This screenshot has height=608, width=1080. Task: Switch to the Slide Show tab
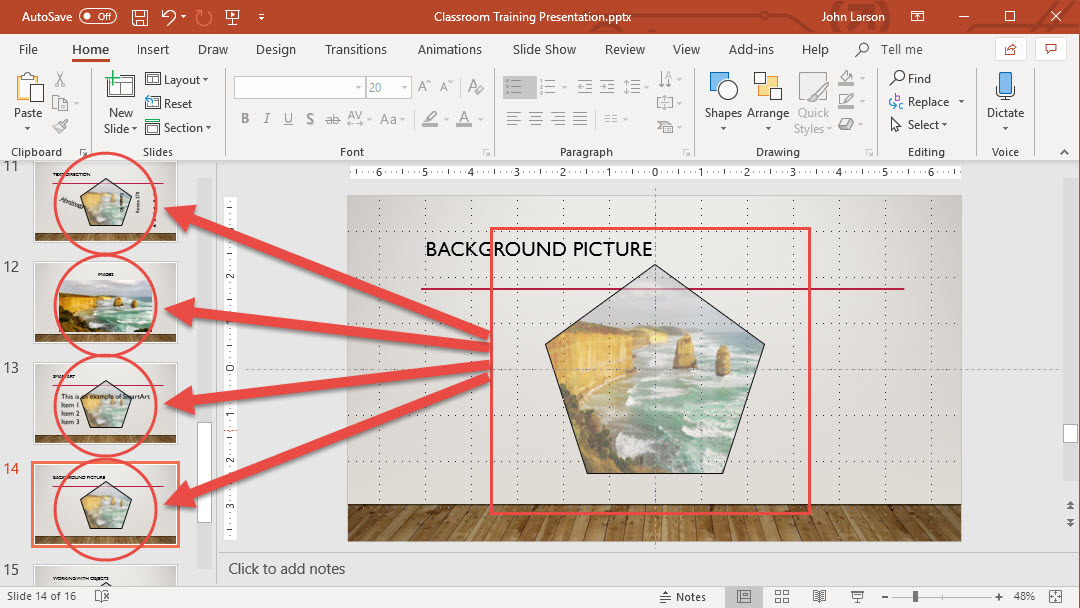tap(544, 49)
